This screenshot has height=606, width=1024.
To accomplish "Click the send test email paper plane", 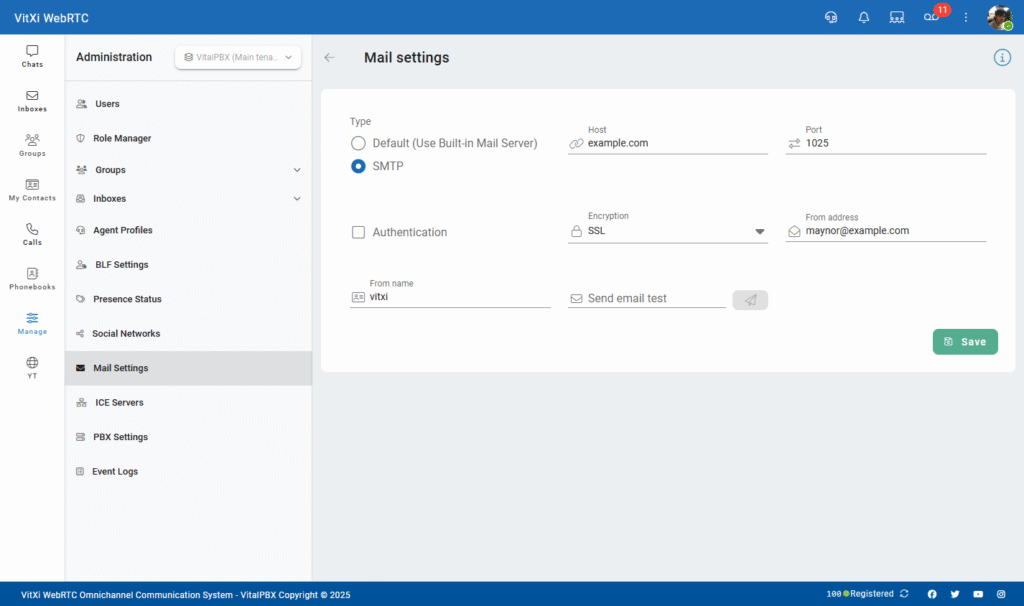I will (750, 299).
